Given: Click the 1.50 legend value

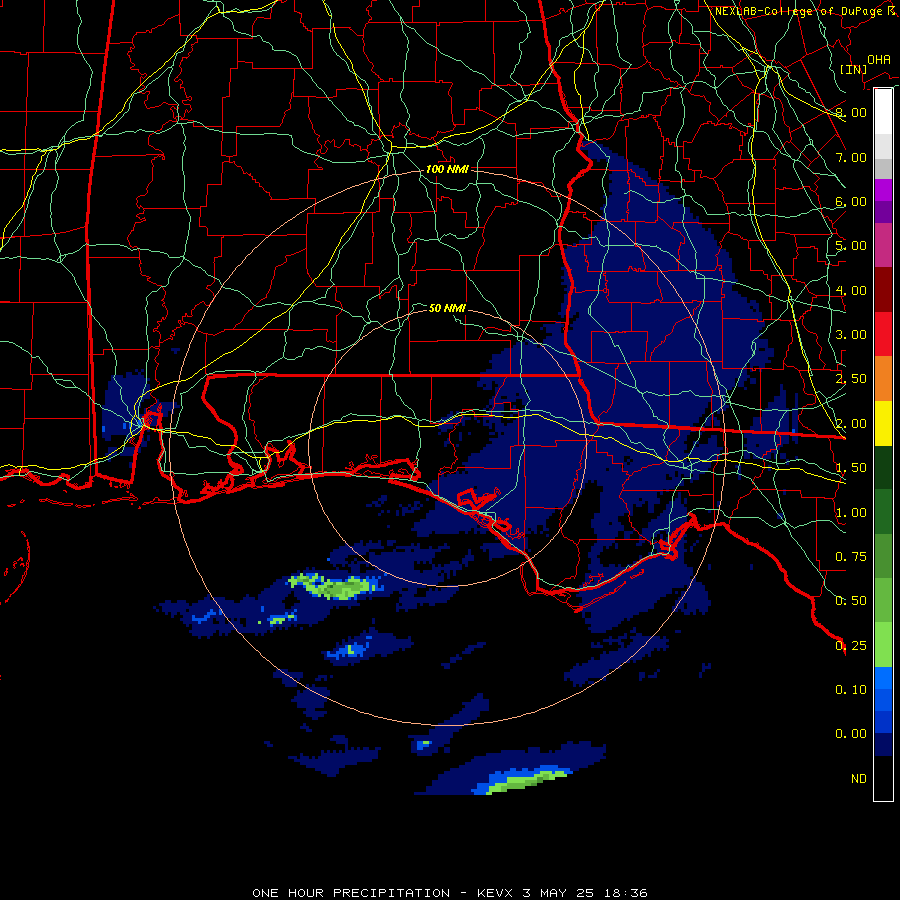Looking at the screenshot, I should [x=851, y=468].
